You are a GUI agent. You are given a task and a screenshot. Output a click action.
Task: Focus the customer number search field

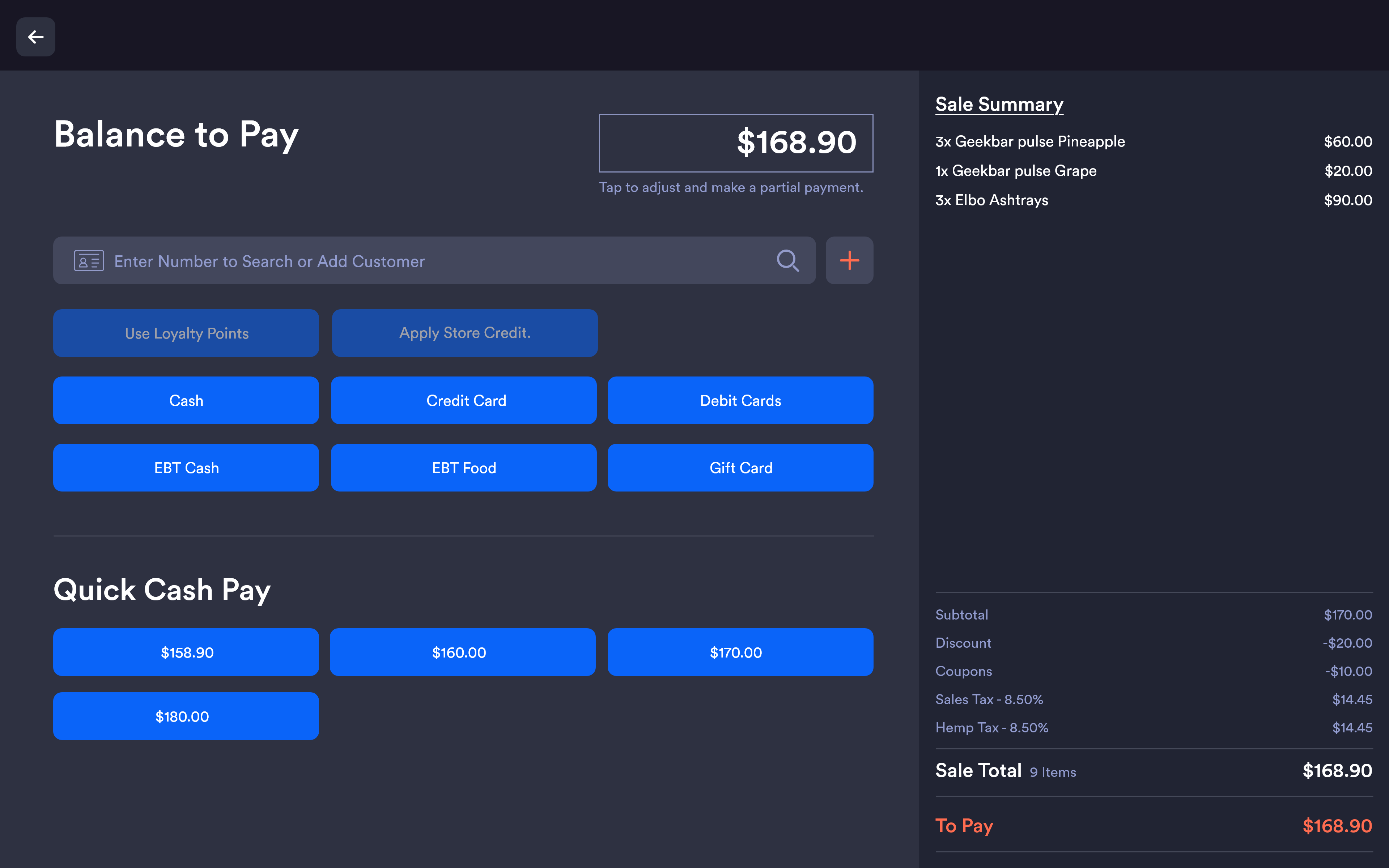coord(436,261)
